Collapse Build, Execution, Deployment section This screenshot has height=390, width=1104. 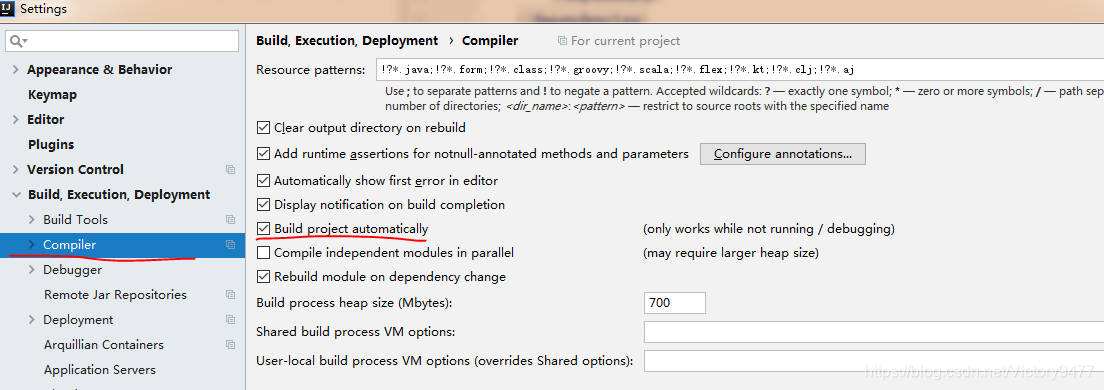click(15, 195)
